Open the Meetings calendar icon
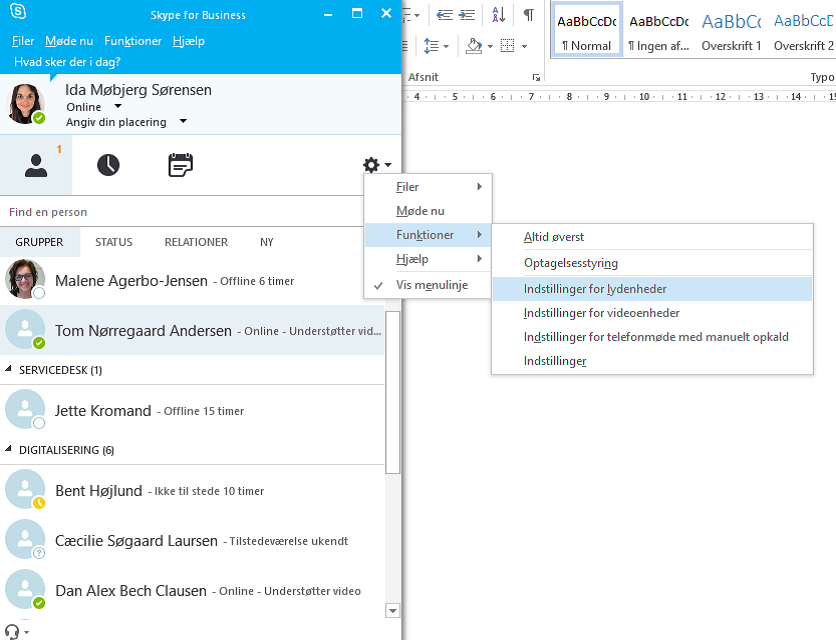The height and width of the screenshot is (640, 836). pyautogui.click(x=180, y=165)
